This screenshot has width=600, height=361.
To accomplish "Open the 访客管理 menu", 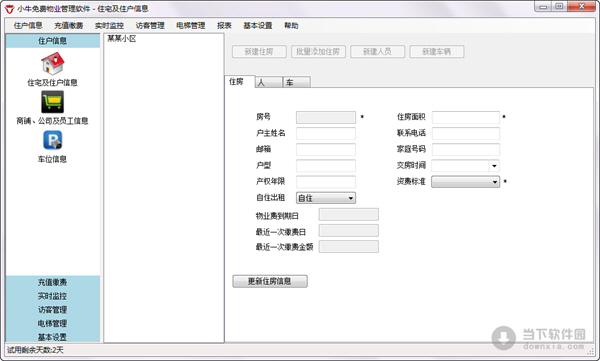I will pyautogui.click(x=150, y=26).
